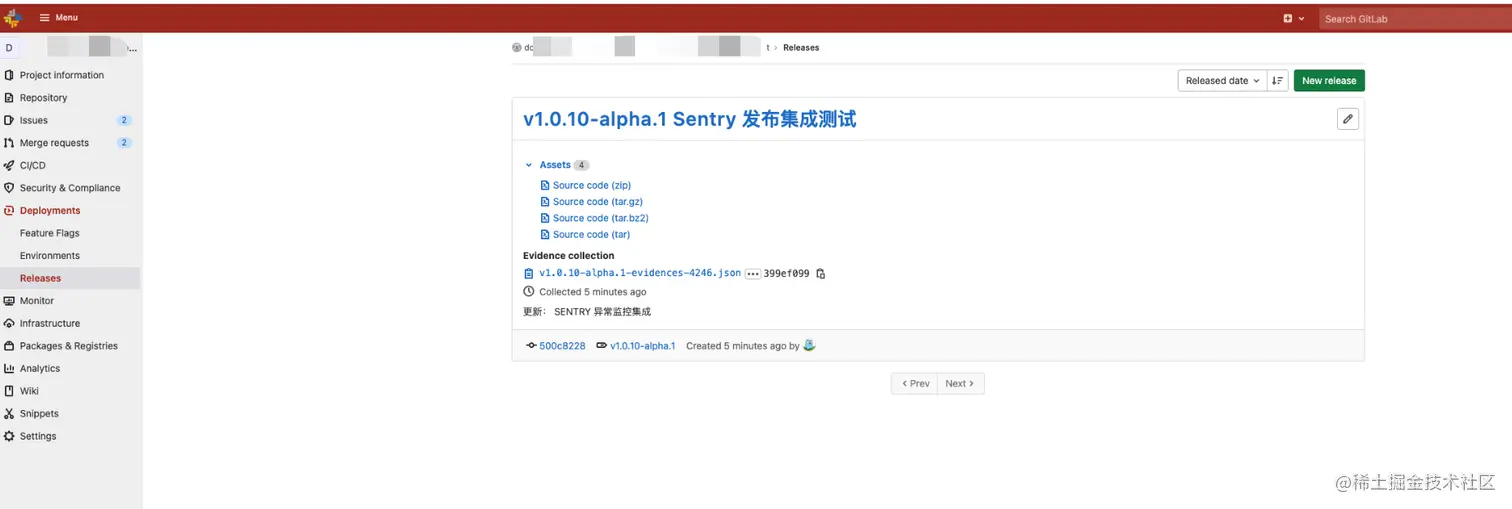The image size is (1512, 509).
Task: Open the Released date sort dropdown
Action: point(1222,81)
